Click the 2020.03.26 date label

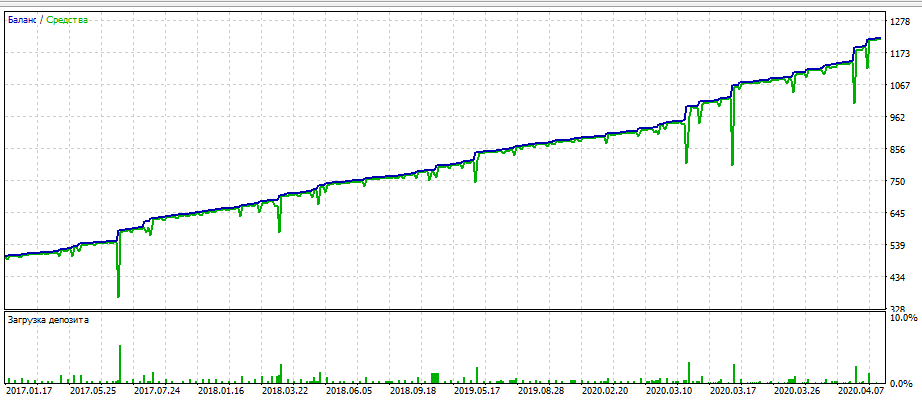(799, 390)
